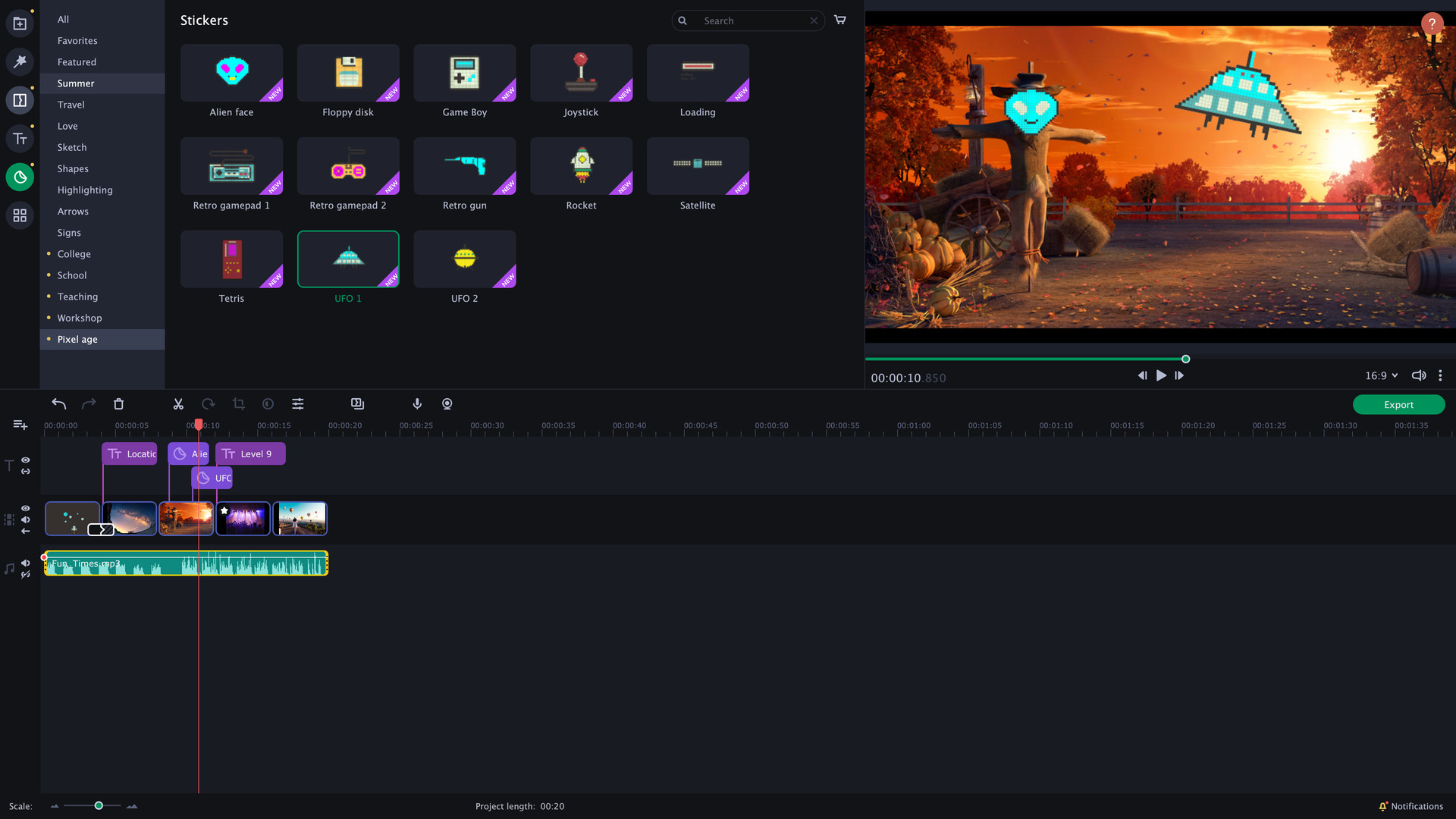Image resolution: width=1456 pixels, height=819 pixels.
Task: Select the UFO 2 sticker thumbnail
Action: pyautogui.click(x=464, y=259)
